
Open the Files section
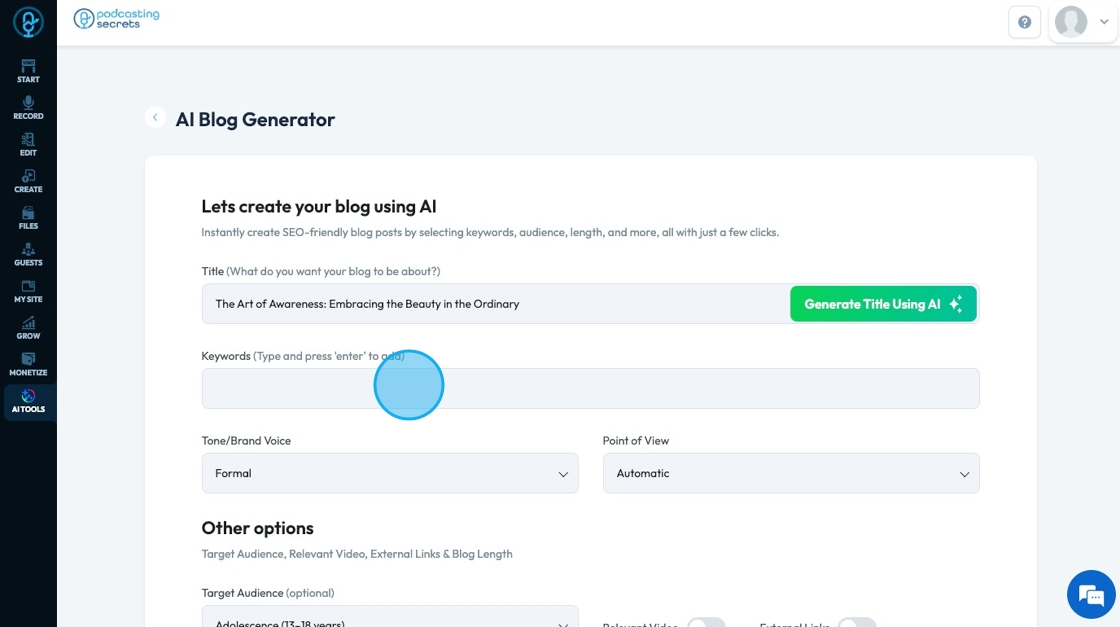pyautogui.click(x=28, y=217)
